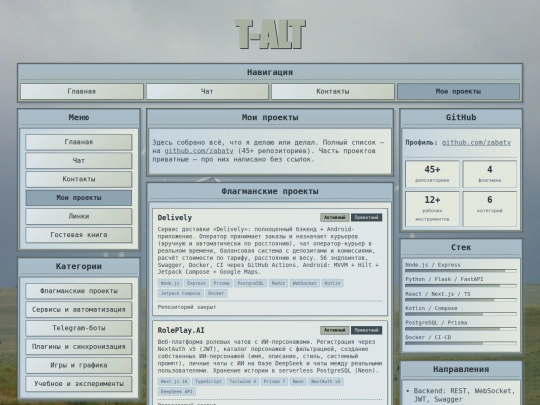The width and height of the screenshot is (540, 405).
Task: Click the 6 категорий stat tile
Action: (x=490, y=209)
